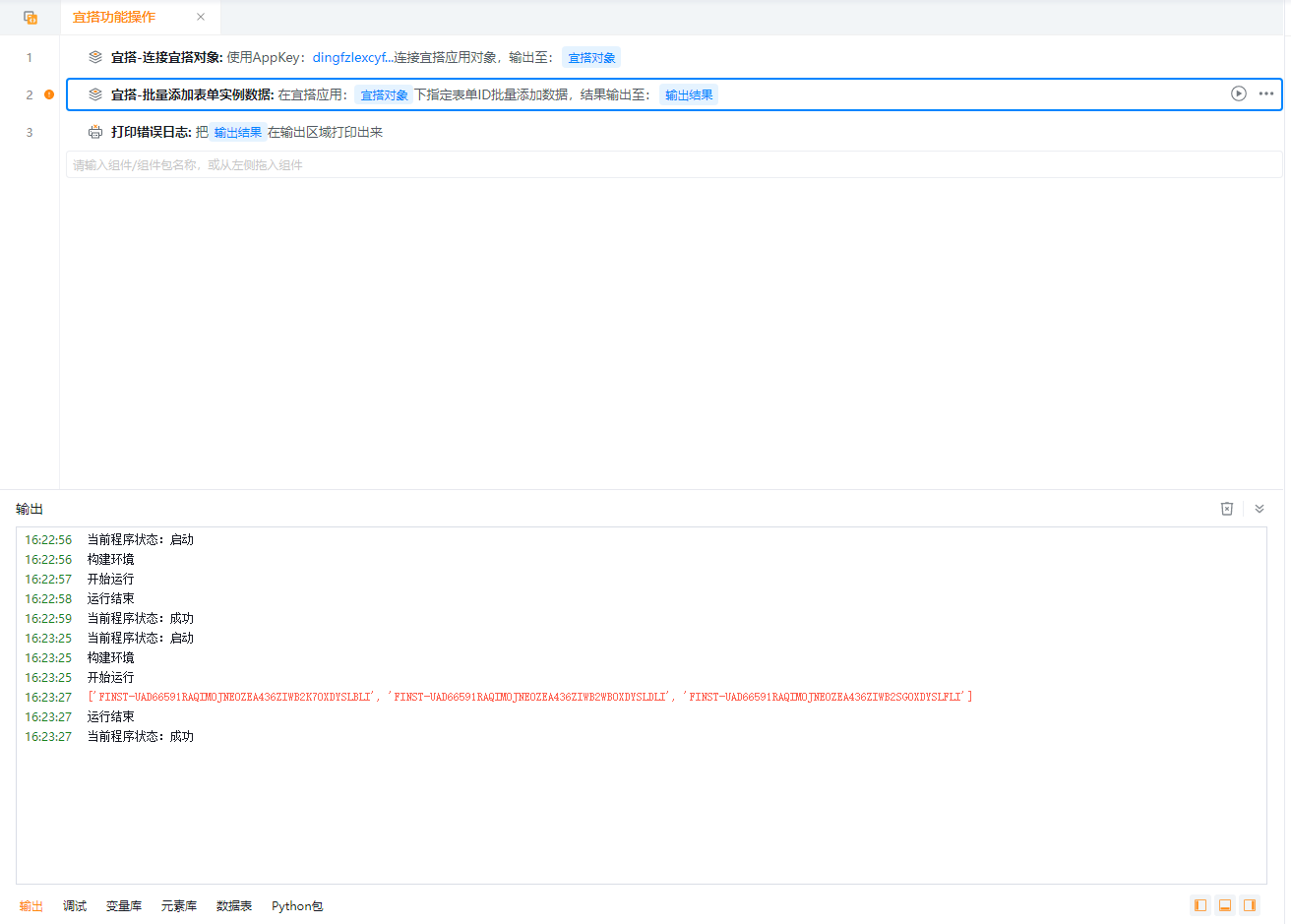Image resolution: width=1291 pixels, height=924 pixels.
Task: Select the Python包 tab
Action: point(297,906)
